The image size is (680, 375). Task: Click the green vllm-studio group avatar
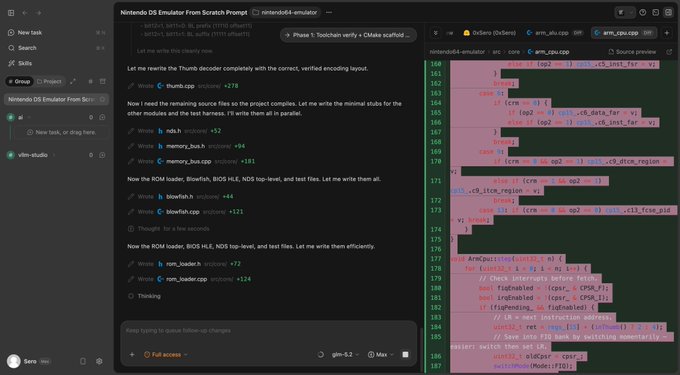[11, 155]
